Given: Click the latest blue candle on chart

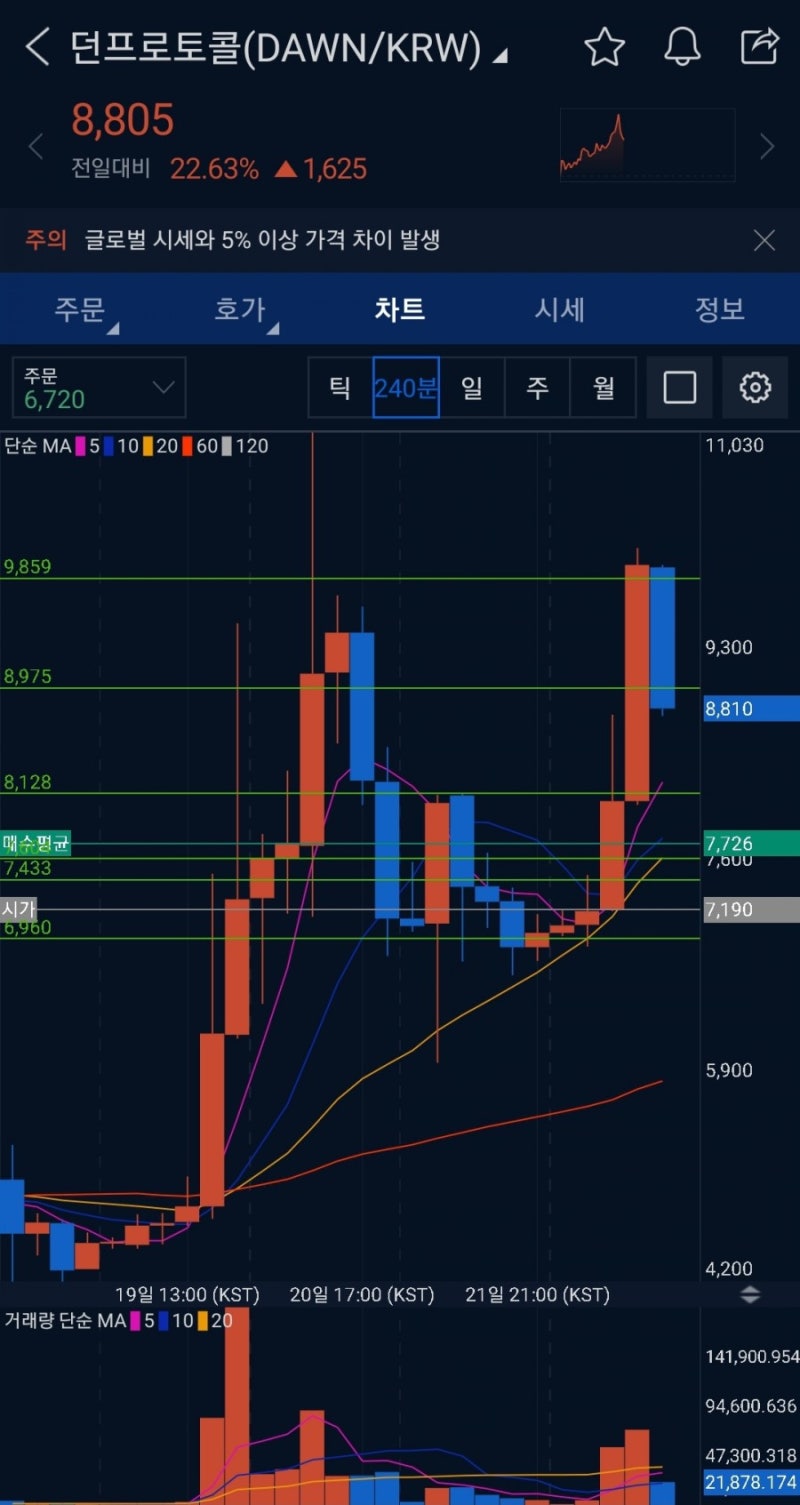Looking at the screenshot, I should coord(662,638).
